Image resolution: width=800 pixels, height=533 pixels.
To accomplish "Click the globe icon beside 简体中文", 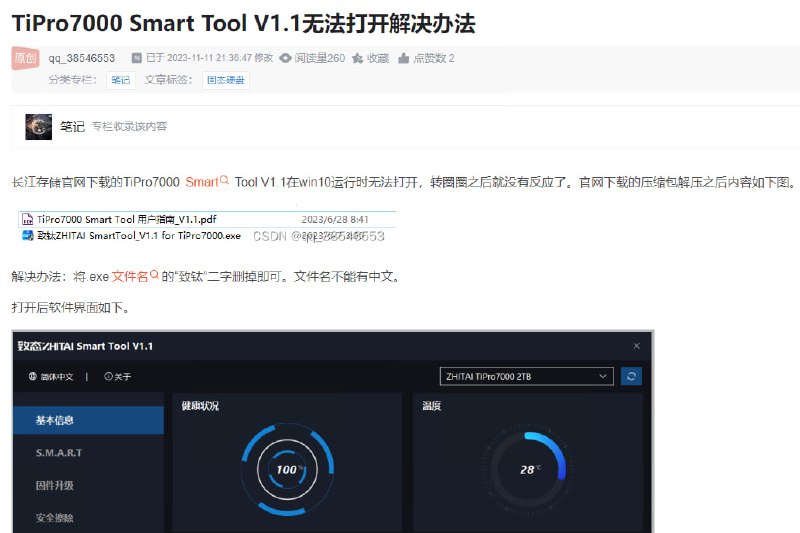I will click(x=33, y=376).
